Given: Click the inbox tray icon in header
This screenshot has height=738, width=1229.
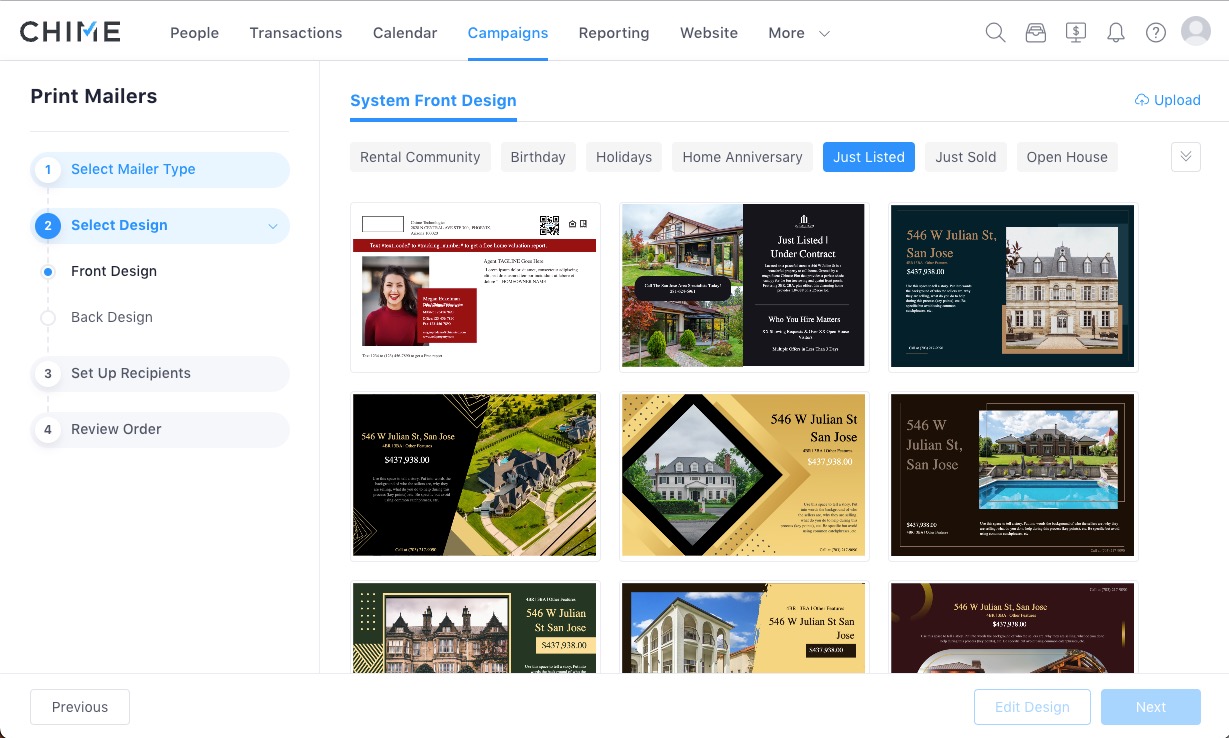Looking at the screenshot, I should click(x=1036, y=32).
